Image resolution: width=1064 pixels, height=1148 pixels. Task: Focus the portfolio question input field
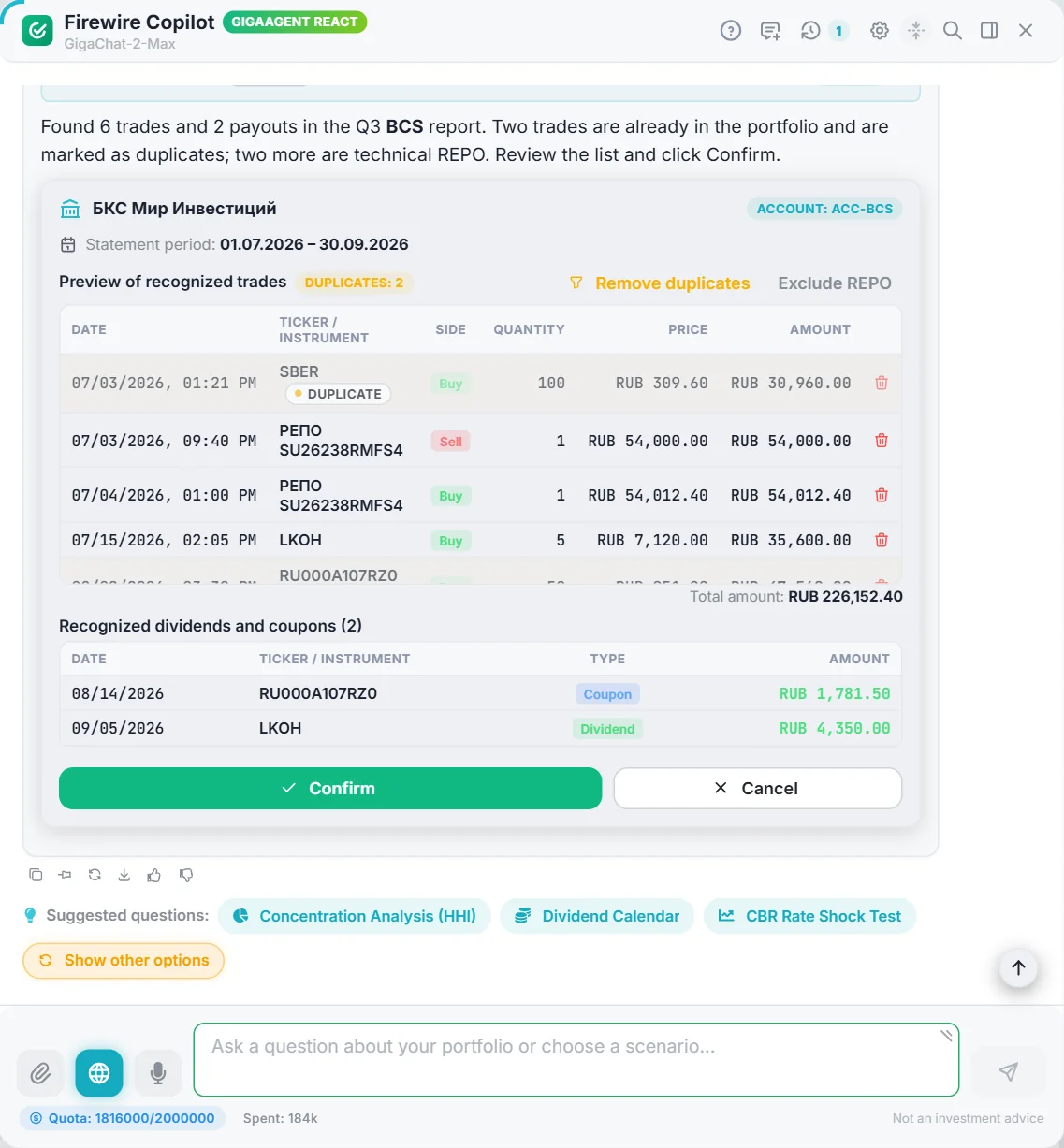(x=576, y=1059)
